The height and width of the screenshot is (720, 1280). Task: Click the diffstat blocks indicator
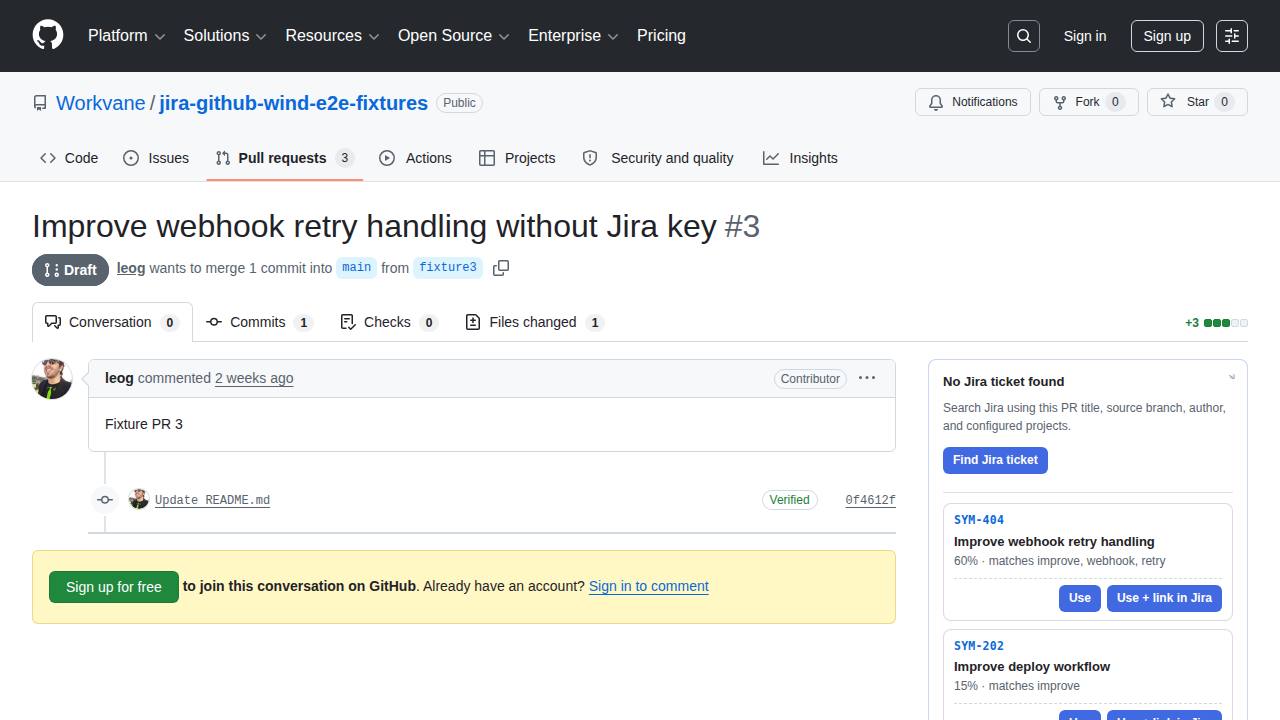(x=1226, y=323)
